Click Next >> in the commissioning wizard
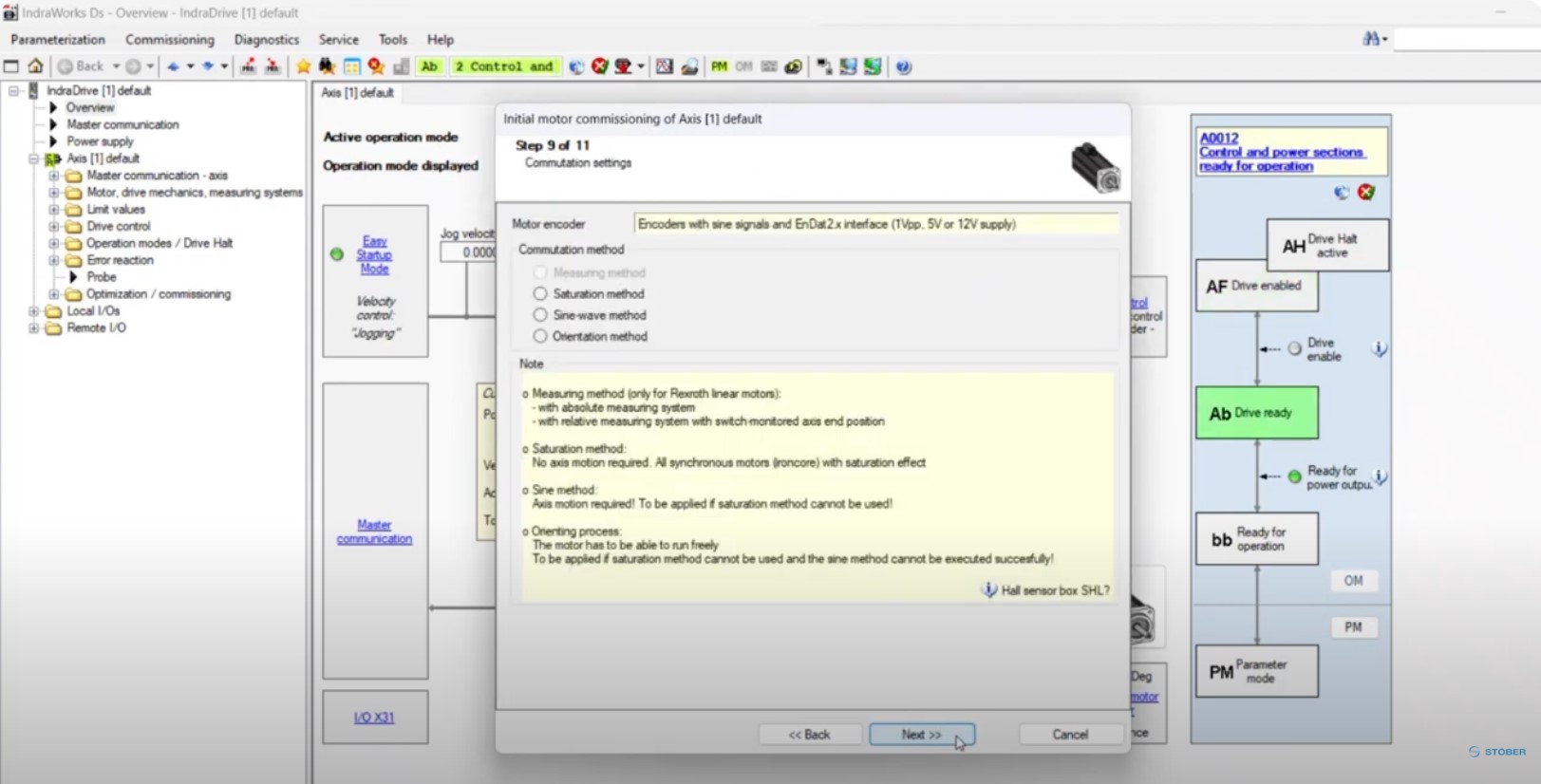The width and height of the screenshot is (1541, 784). (922, 735)
